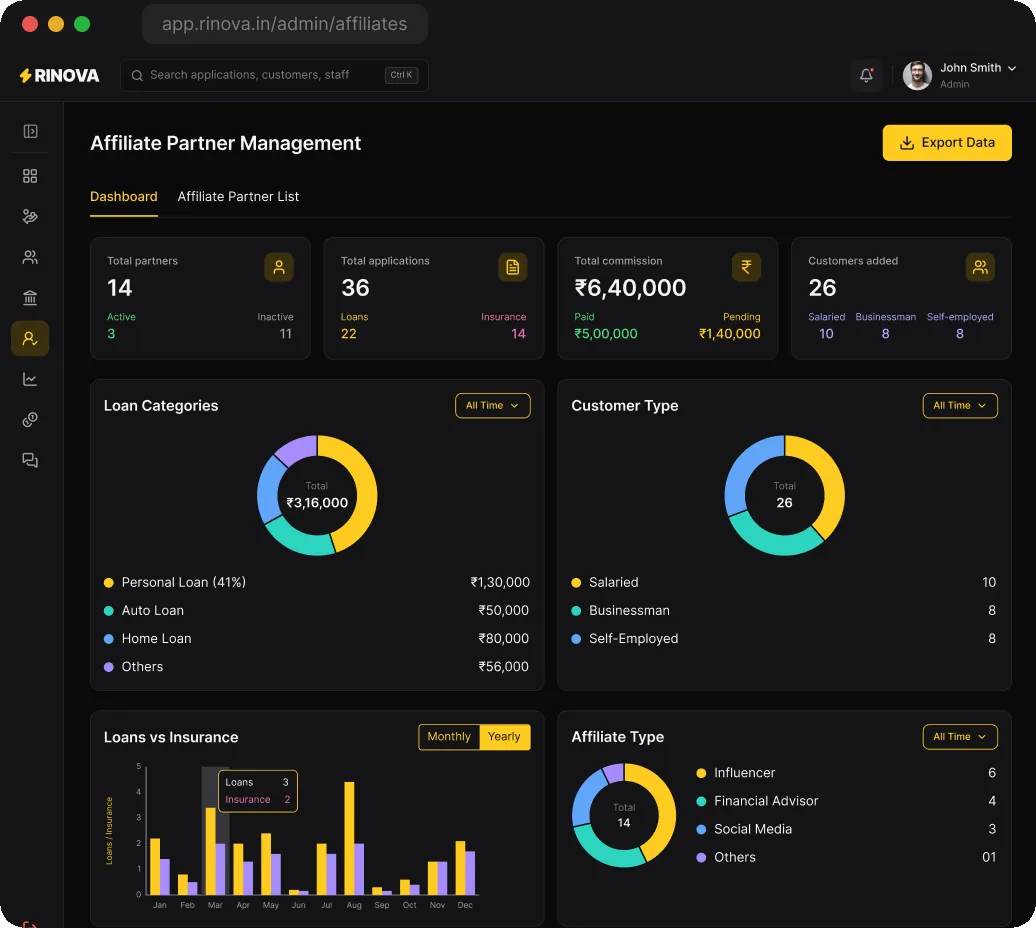
Task: Click the ₹80,000 Home Loan amount
Action: 503,639
